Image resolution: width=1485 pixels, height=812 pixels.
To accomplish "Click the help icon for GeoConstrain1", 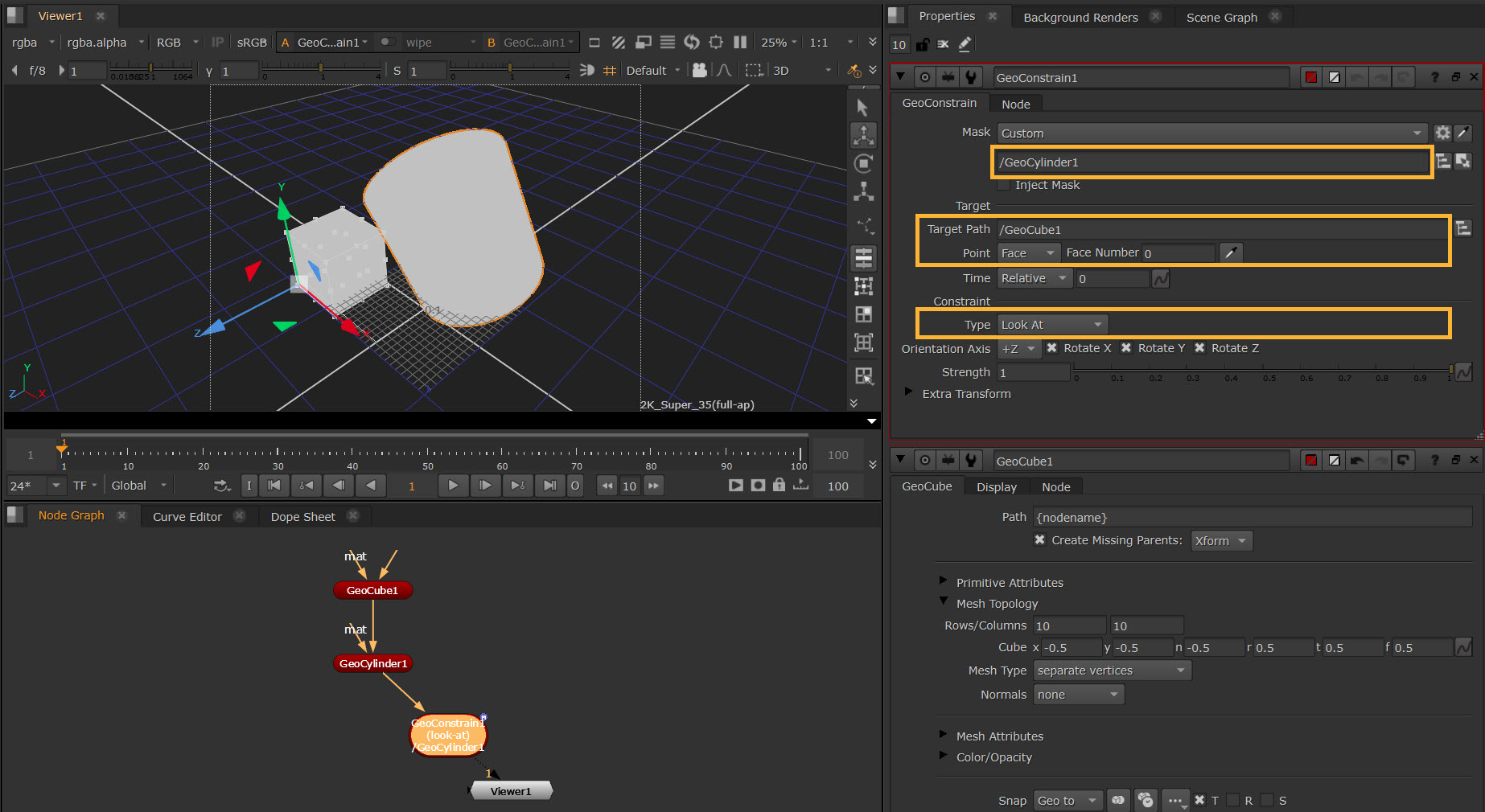I will (x=1434, y=77).
